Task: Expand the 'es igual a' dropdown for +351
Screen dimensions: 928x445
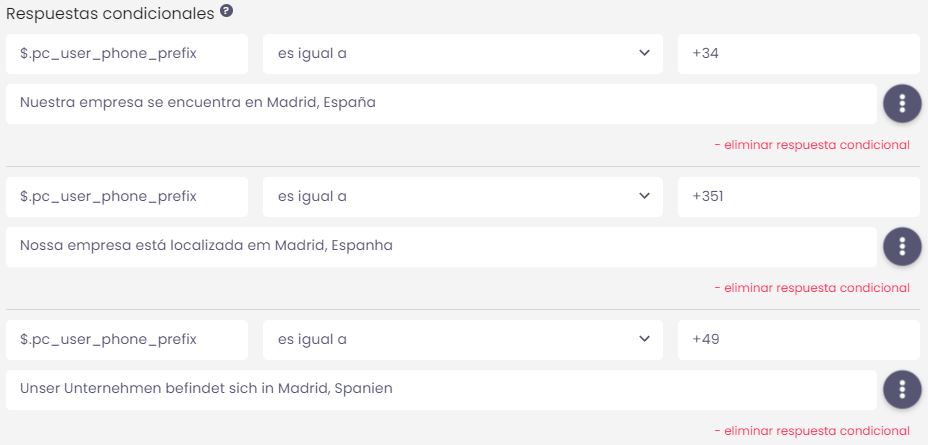Action: tap(463, 197)
